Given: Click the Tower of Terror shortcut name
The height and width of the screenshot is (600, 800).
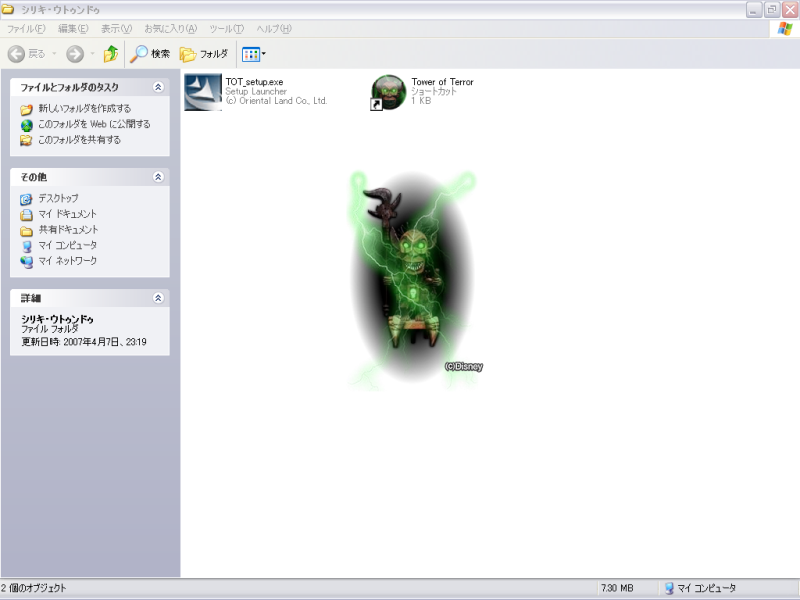Looking at the screenshot, I should 442,82.
